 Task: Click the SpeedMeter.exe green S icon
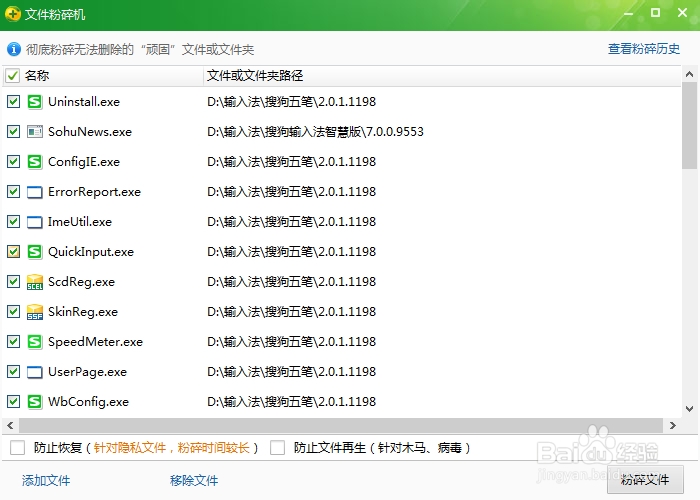pyautogui.click(x=35, y=342)
